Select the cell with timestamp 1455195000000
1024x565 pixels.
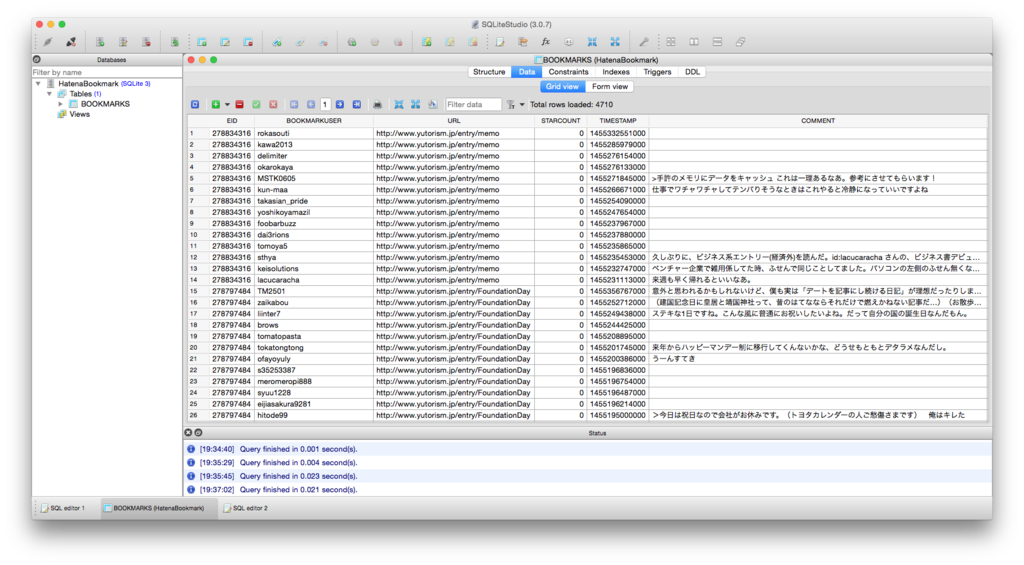[617, 415]
